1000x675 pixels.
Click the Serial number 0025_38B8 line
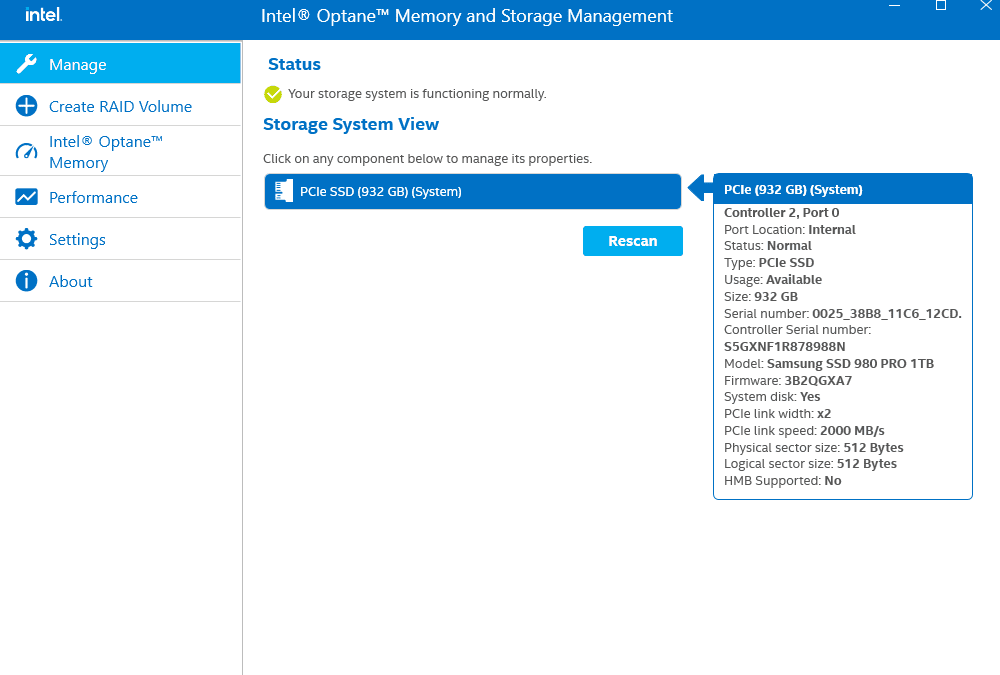pos(842,313)
